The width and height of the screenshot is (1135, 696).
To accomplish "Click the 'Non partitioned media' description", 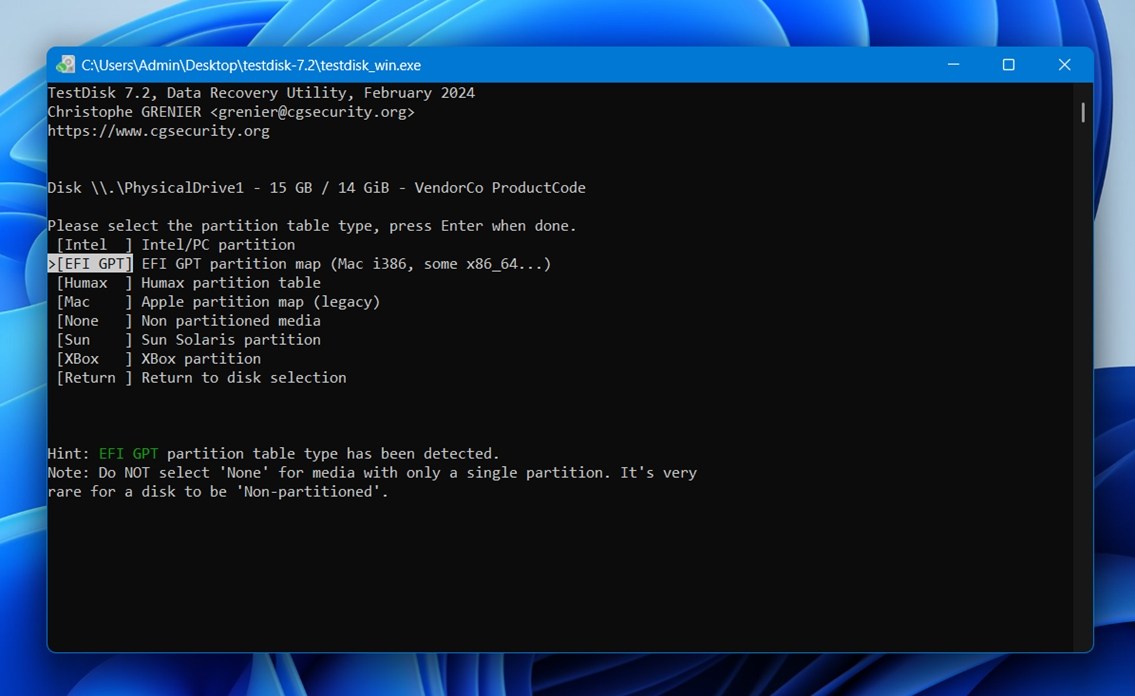I will click(231, 321).
